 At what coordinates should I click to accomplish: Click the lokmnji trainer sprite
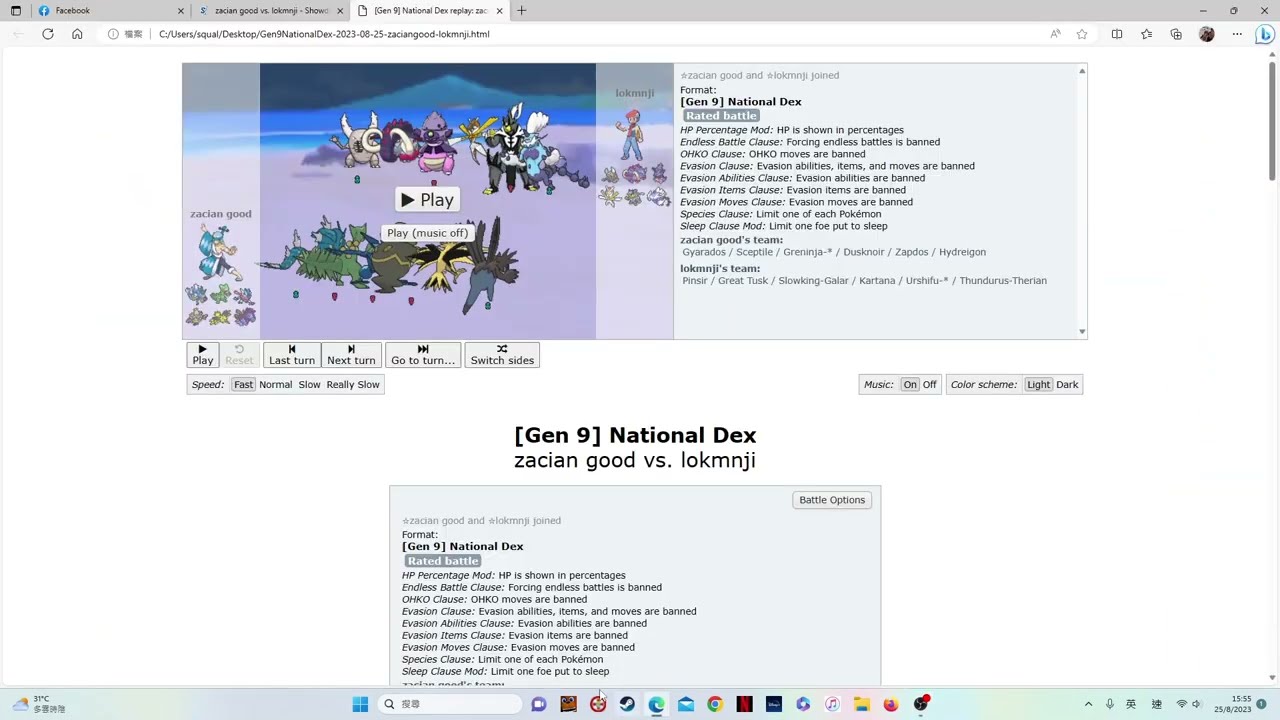click(x=631, y=135)
